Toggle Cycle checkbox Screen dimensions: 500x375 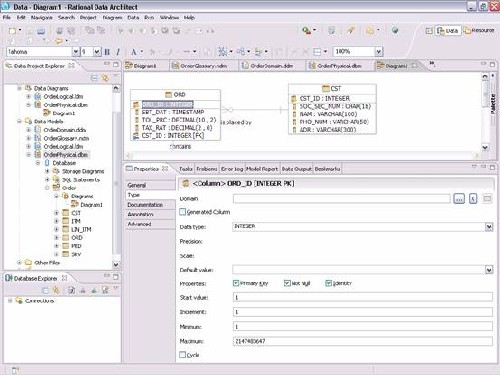tap(182, 355)
